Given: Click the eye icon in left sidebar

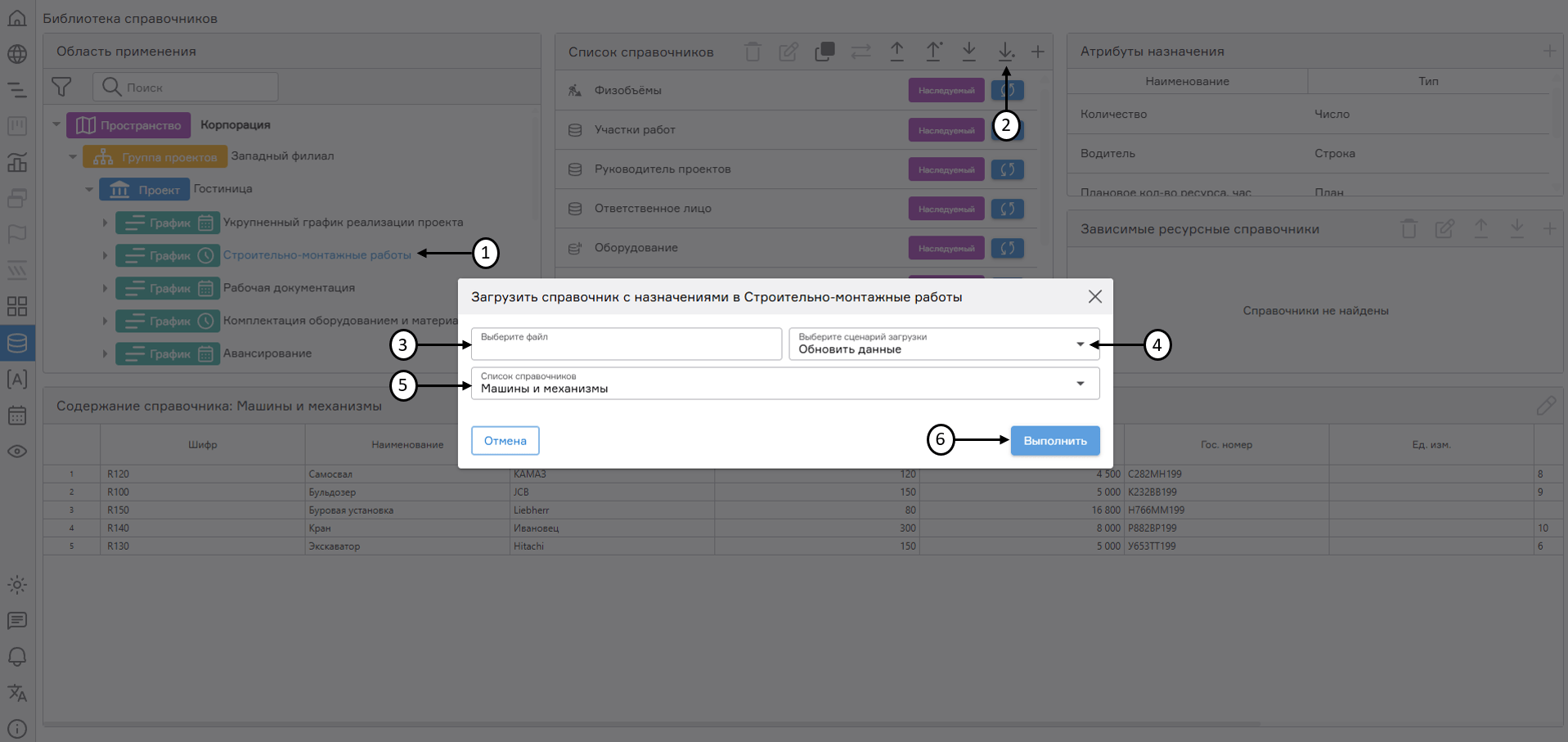Looking at the screenshot, I should 17,452.
